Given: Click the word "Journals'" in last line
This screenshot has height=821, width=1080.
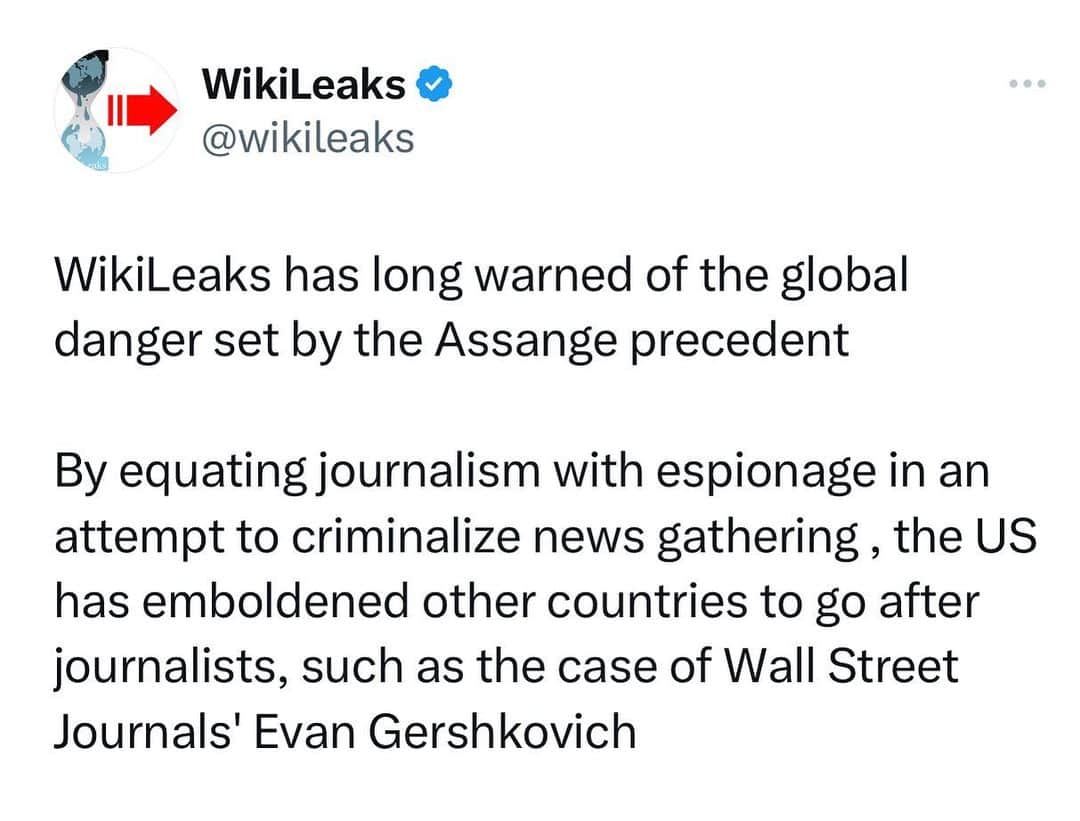Looking at the screenshot, I should pyautogui.click(x=143, y=731).
